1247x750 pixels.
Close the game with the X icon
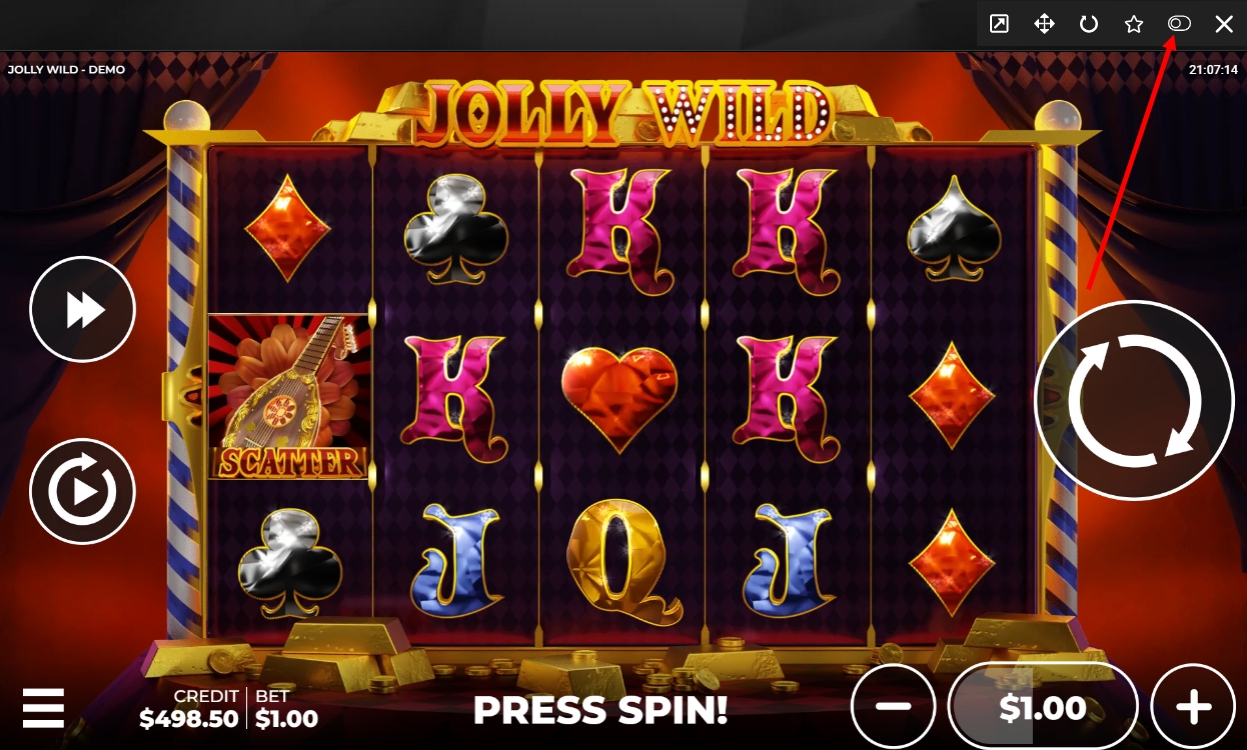pyautogui.click(x=1224, y=24)
